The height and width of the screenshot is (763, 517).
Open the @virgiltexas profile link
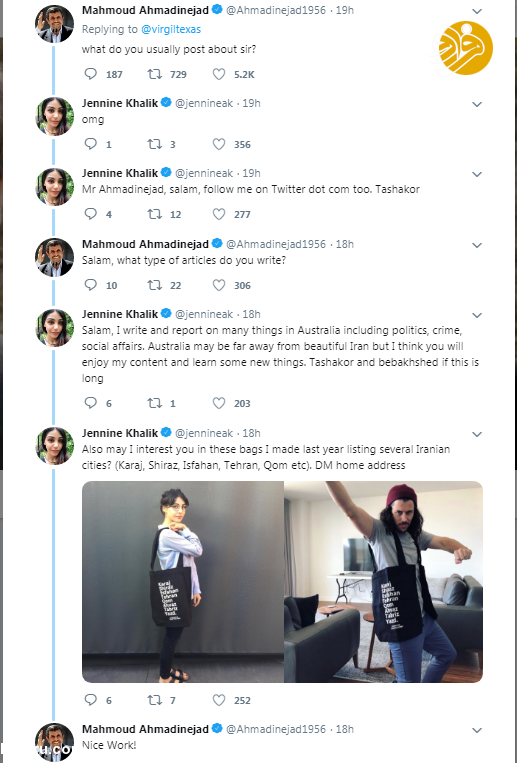[171, 29]
